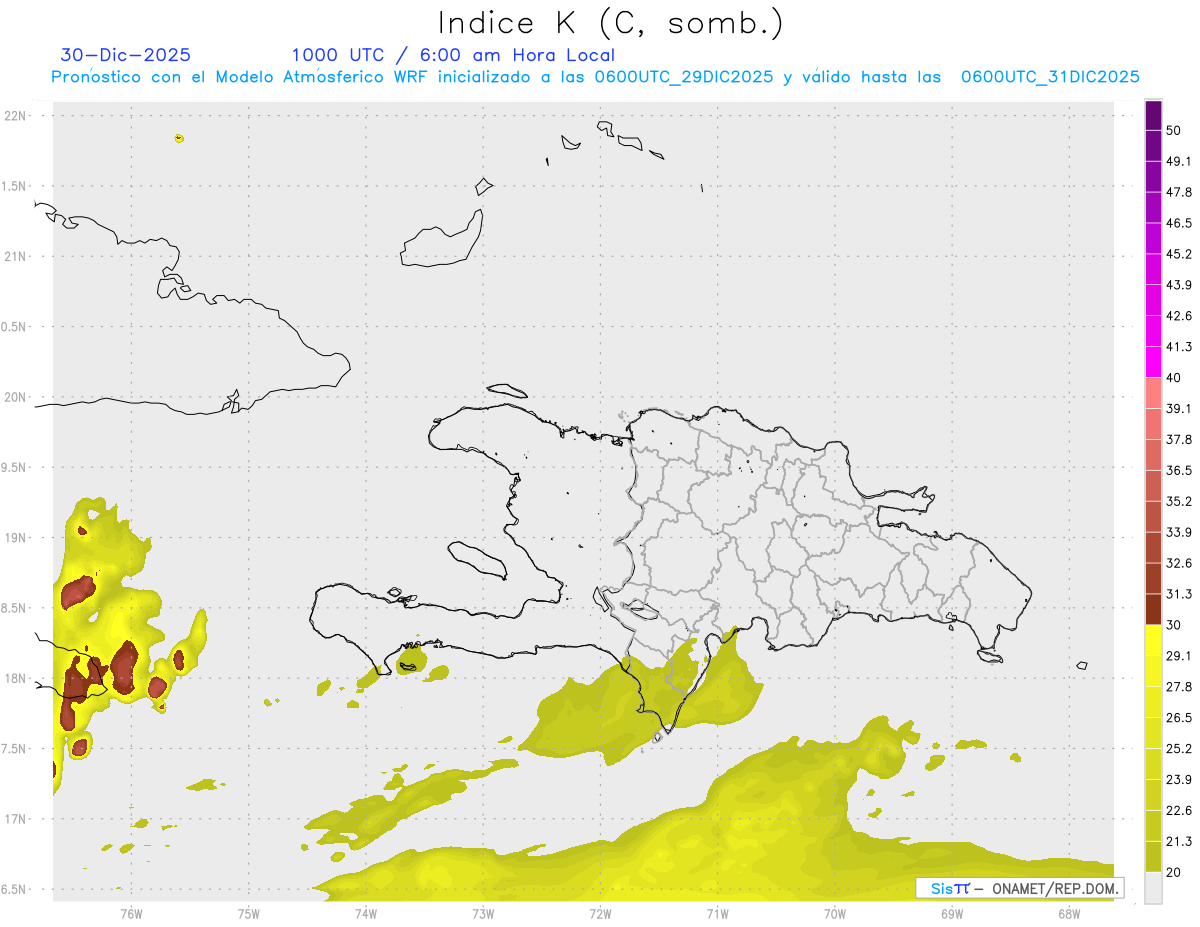Click the 70W longitude axis label
This screenshot has width=1200, height=927.
coord(834,914)
